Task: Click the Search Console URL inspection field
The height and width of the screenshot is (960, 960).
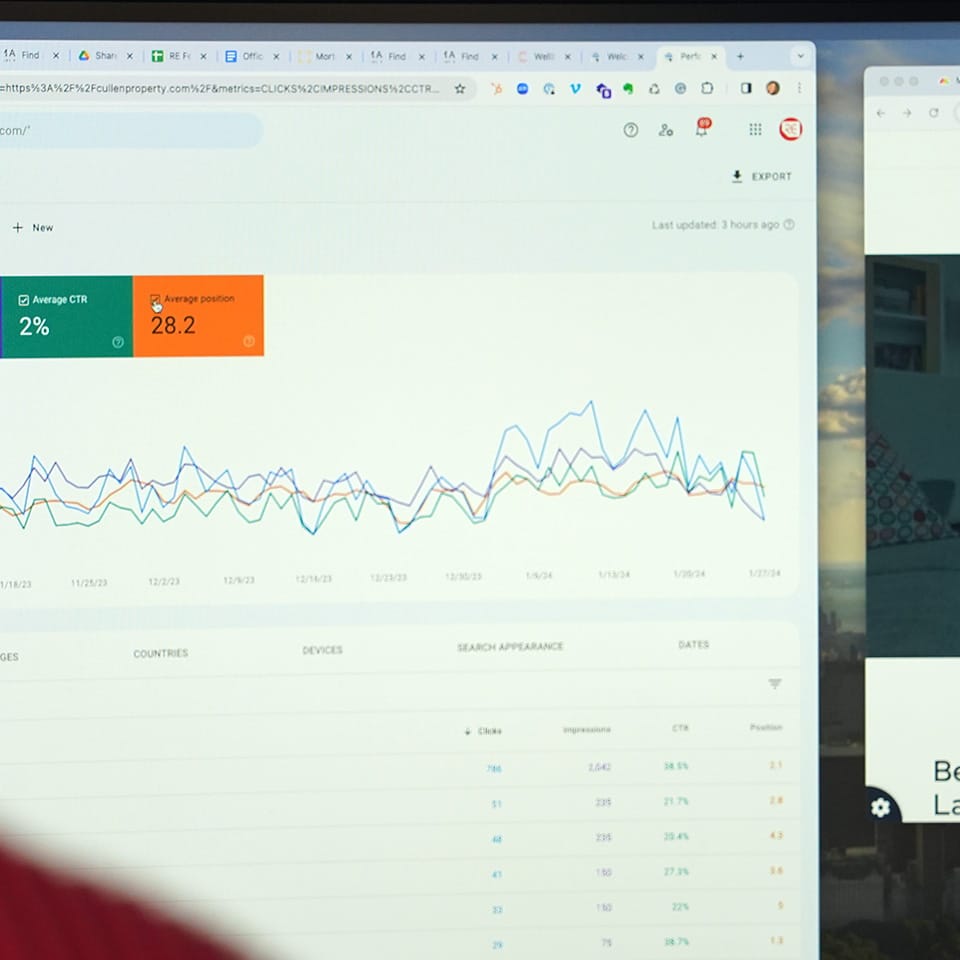Action: (129, 130)
